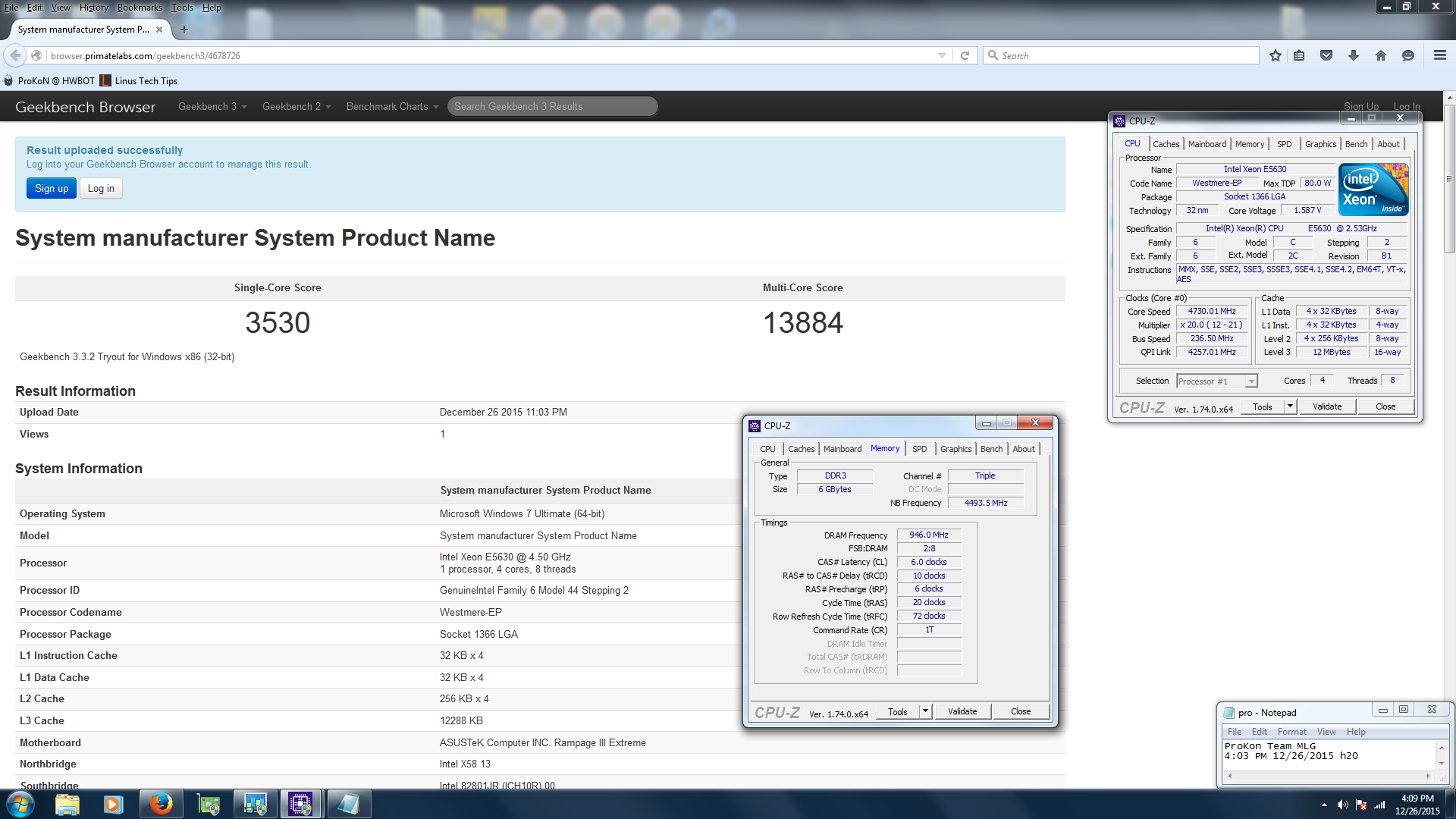1456x819 pixels.
Task: Open the bookmarks list icon in toolbar
Action: pyautogui.click(x=1299, y=55)
